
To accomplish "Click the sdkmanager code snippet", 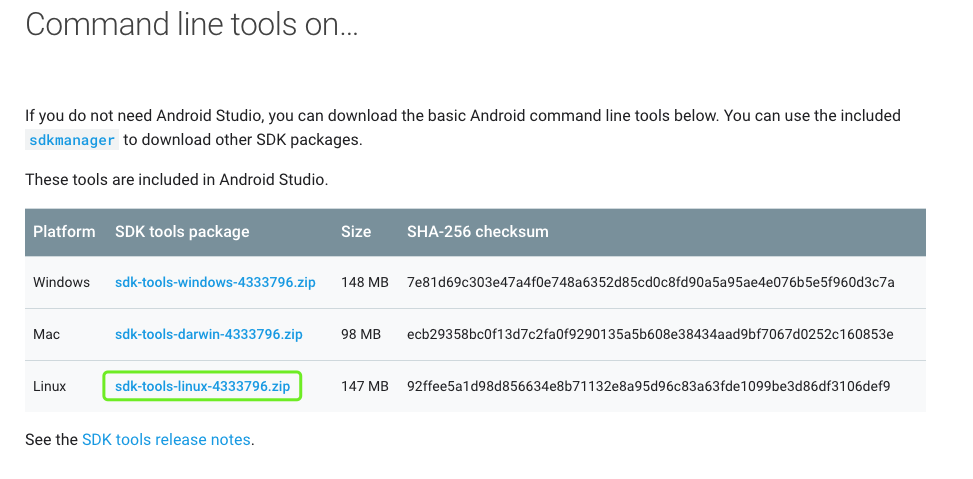I will pos(72,141).
